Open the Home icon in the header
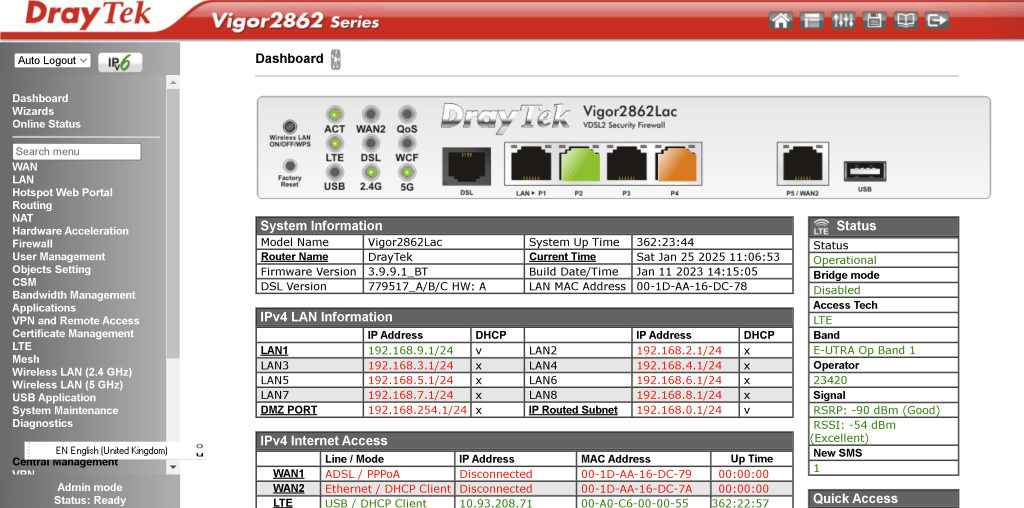 (779, 20)
